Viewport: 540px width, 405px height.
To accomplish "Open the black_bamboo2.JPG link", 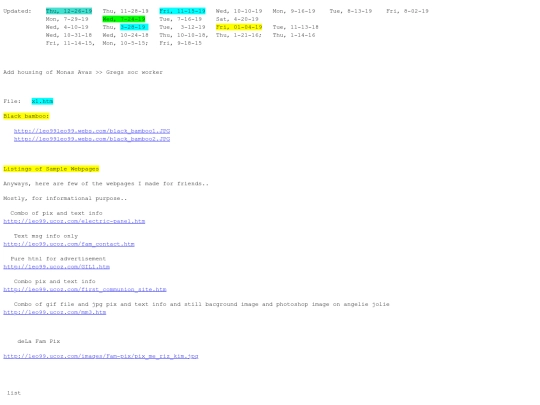I will point(92,139).
